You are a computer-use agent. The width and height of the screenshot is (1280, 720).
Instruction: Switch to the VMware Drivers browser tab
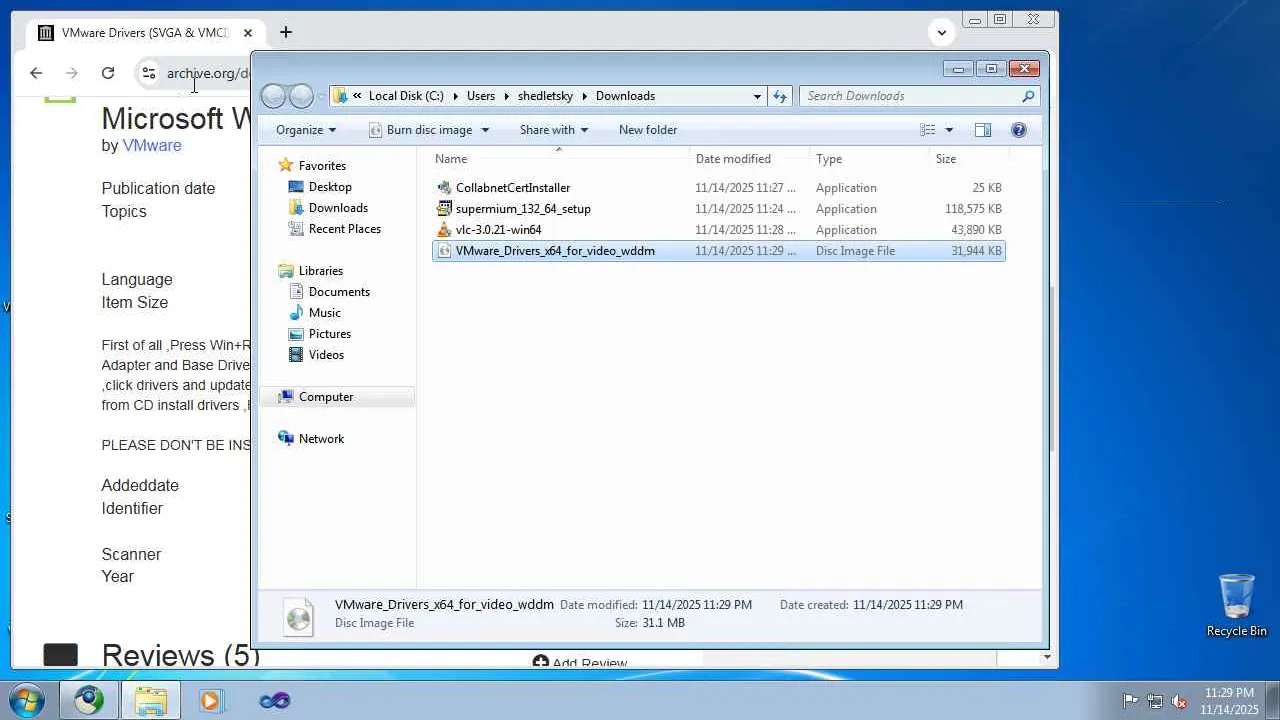coord(148,33)
